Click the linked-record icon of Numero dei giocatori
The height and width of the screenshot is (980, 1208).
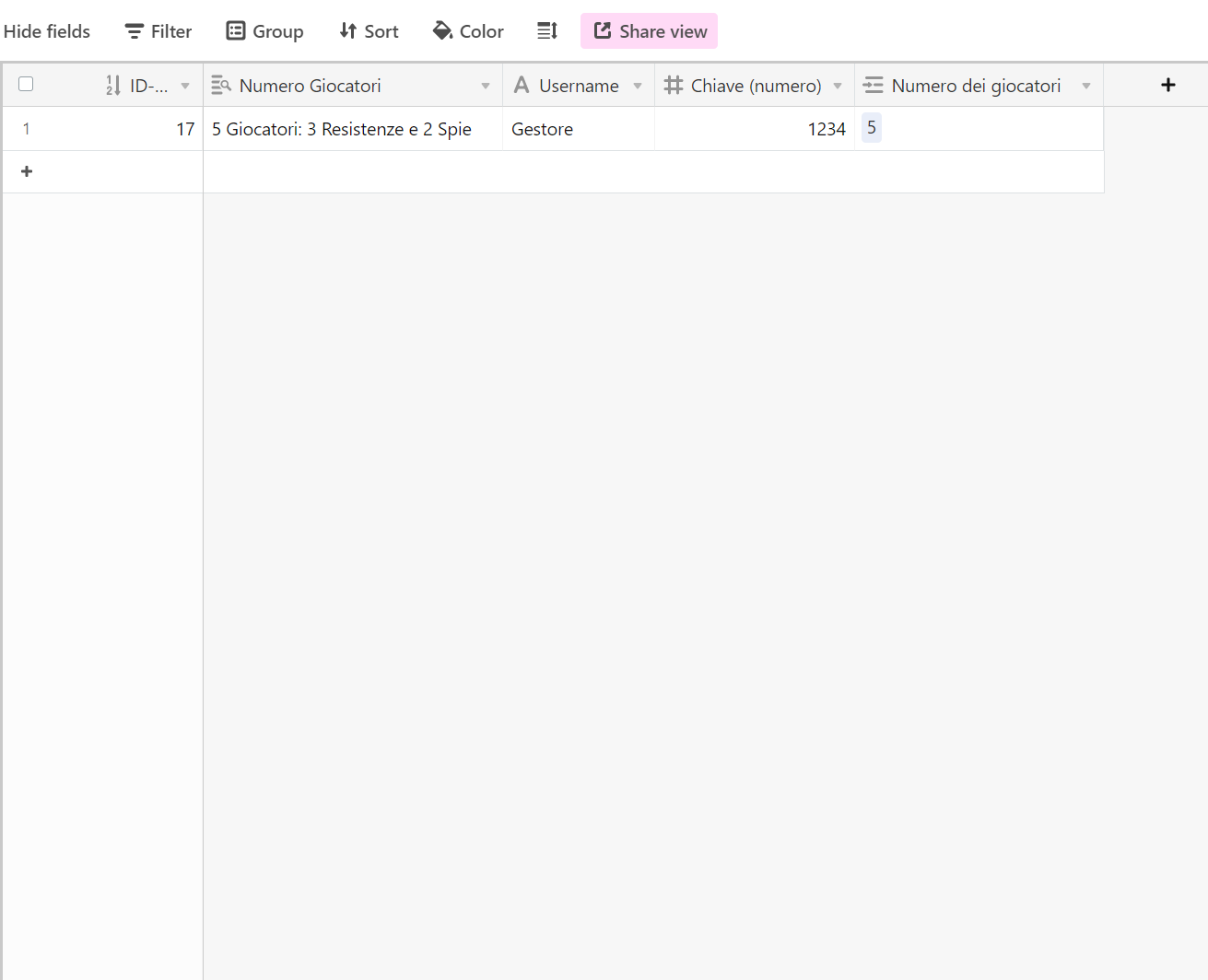(874, 86)
